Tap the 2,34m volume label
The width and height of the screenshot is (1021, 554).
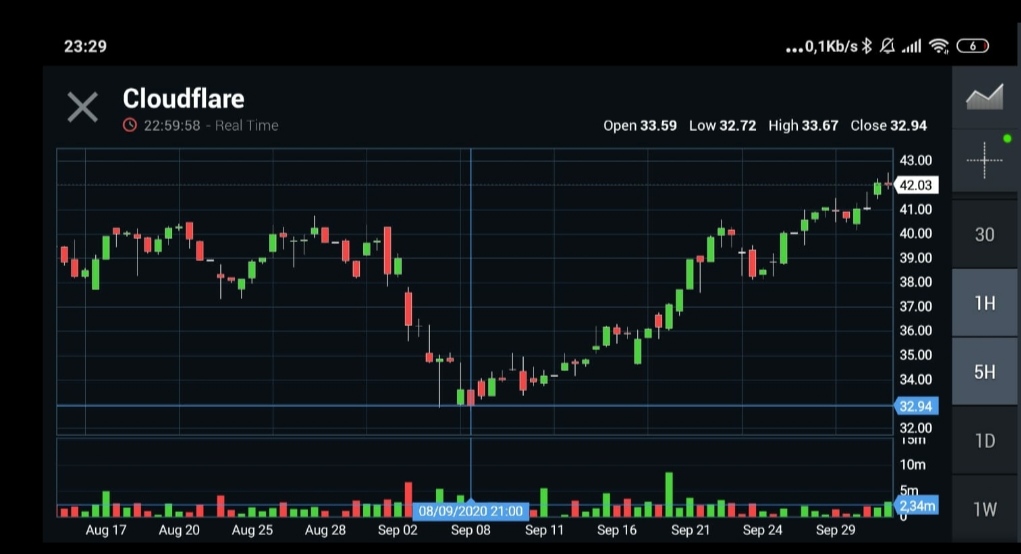pyautogui.click(x=916, y=506)
